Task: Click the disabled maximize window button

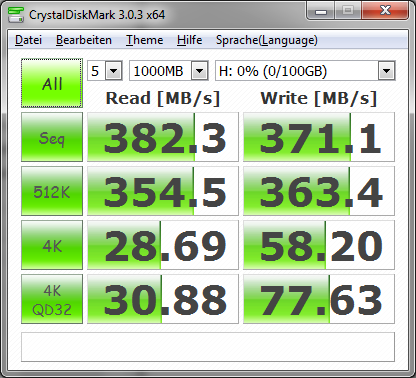Action: coord(348,11)
